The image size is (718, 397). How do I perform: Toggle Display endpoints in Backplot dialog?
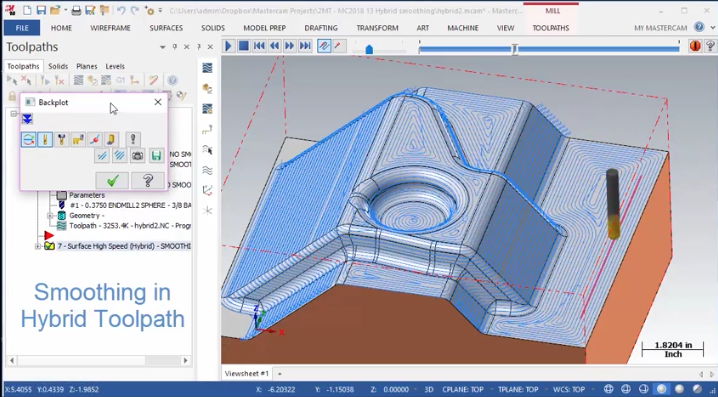[x=94, y=140]
